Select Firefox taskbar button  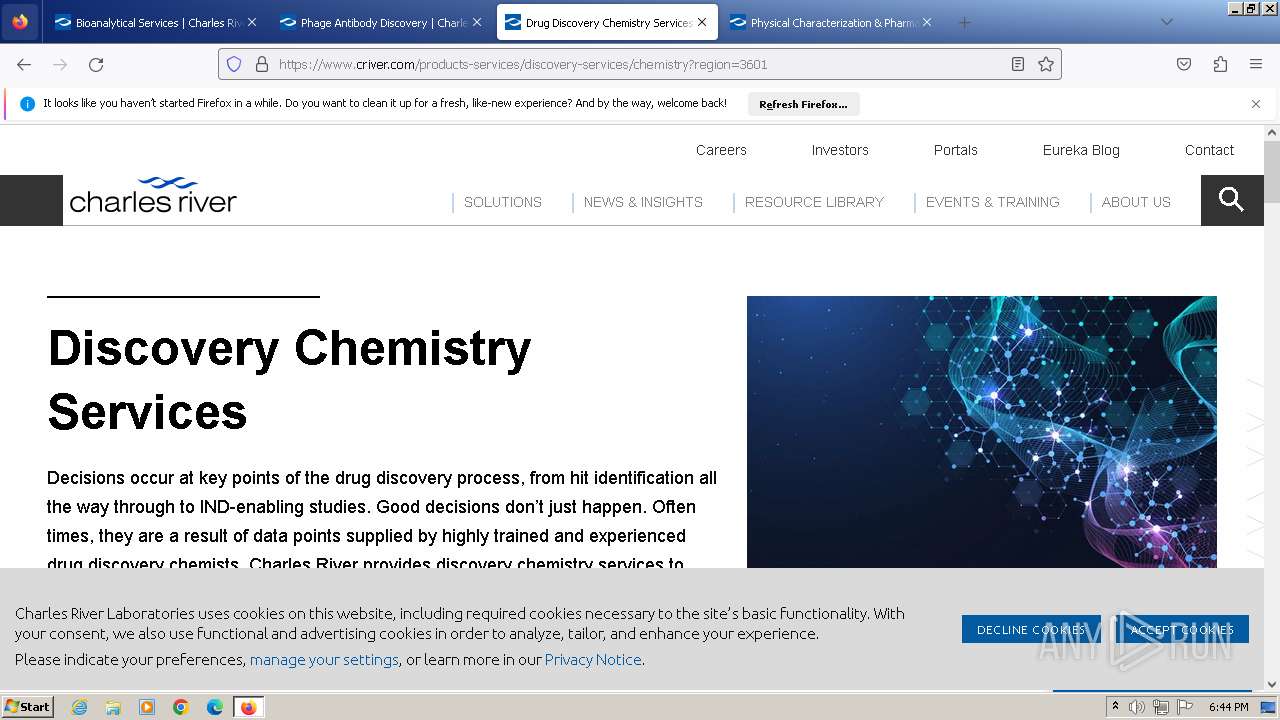tap(249, 707)
